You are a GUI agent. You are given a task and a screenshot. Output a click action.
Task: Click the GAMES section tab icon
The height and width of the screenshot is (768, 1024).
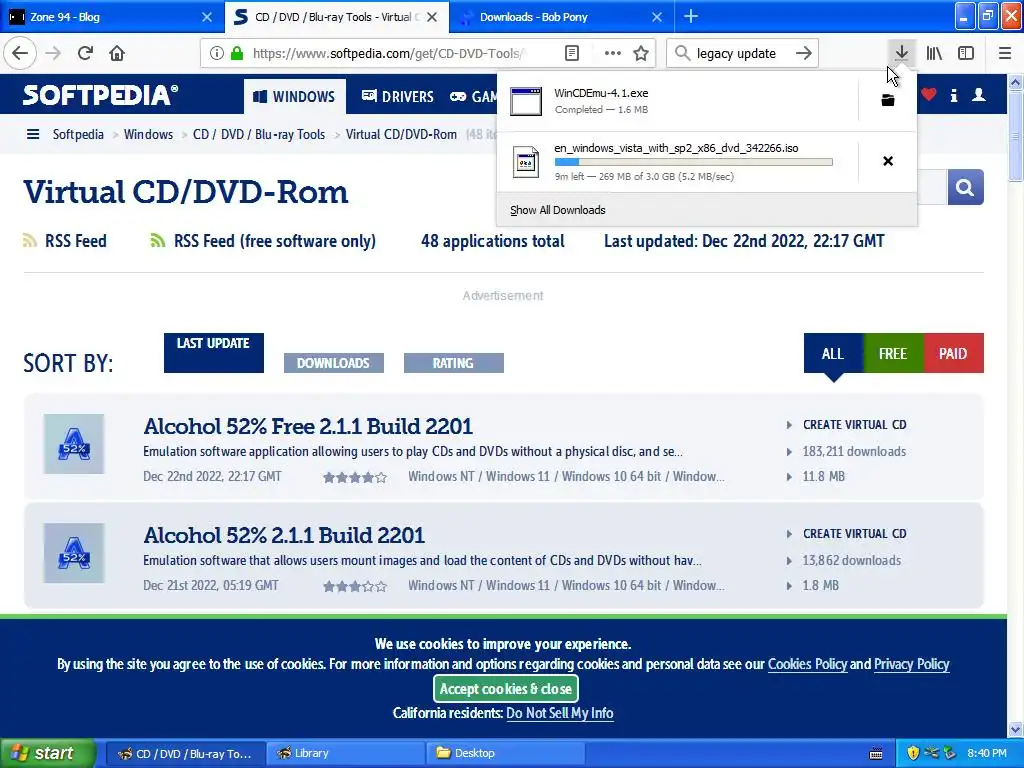click(458, 97)
